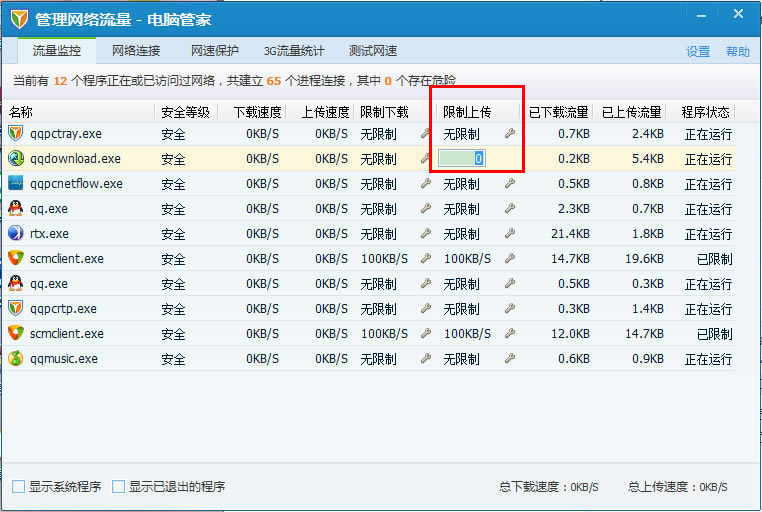
Task: Click the 总上传速度 readout in status bar
Action: (677, 487)
